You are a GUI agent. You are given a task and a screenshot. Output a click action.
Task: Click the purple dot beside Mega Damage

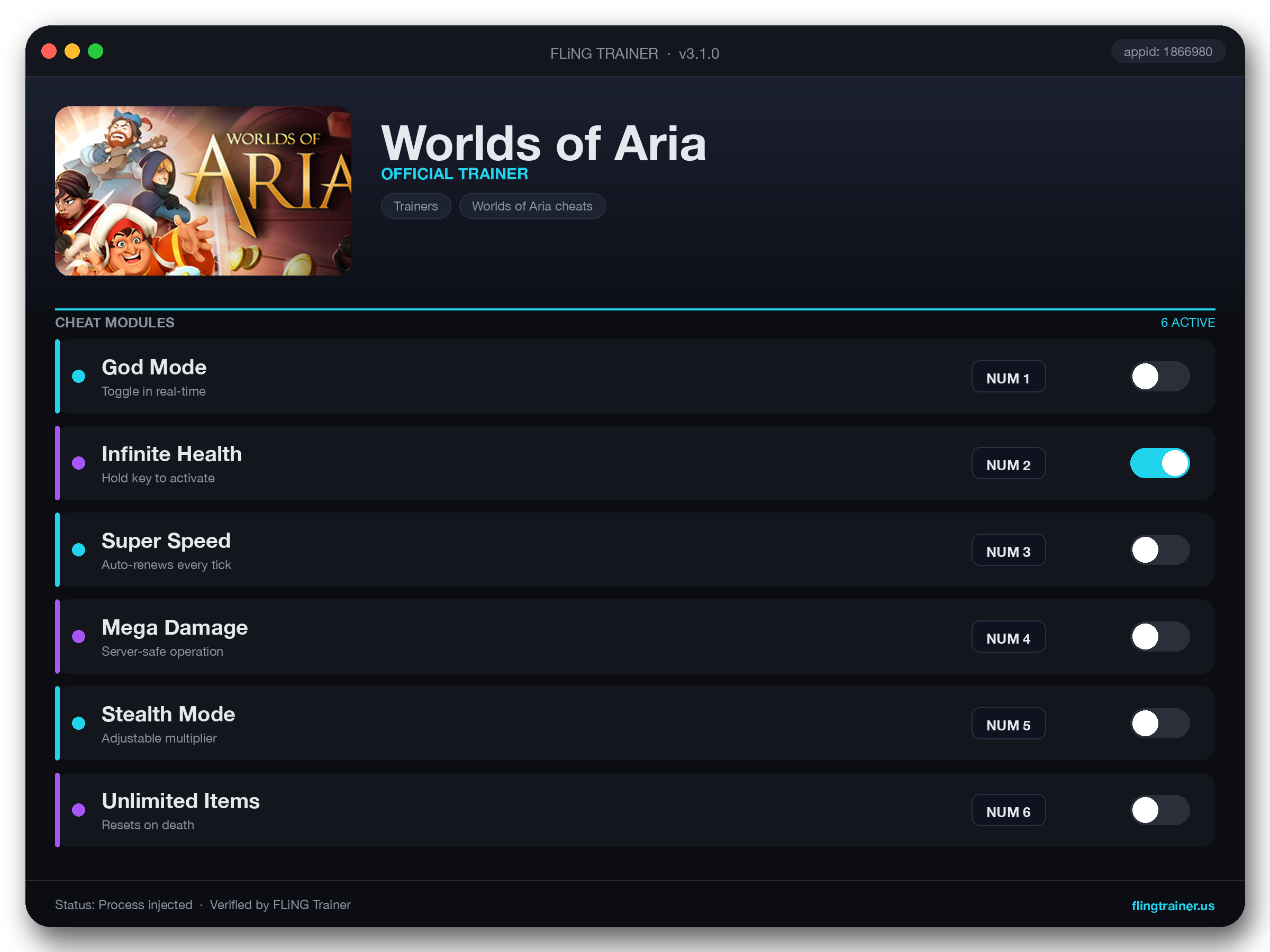coord(79,636)
